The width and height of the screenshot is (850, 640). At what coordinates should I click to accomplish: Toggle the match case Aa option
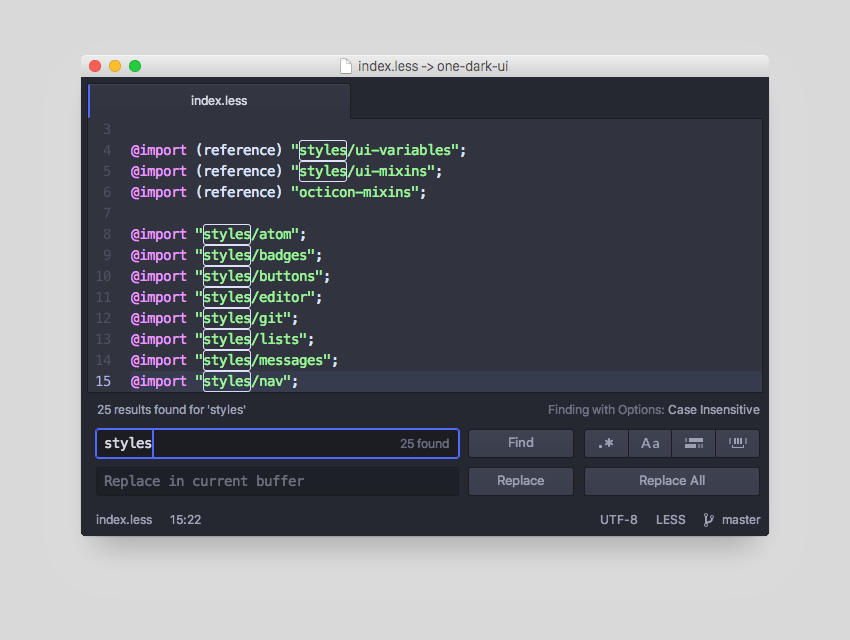pyautogui.click(x=650, y=443)
